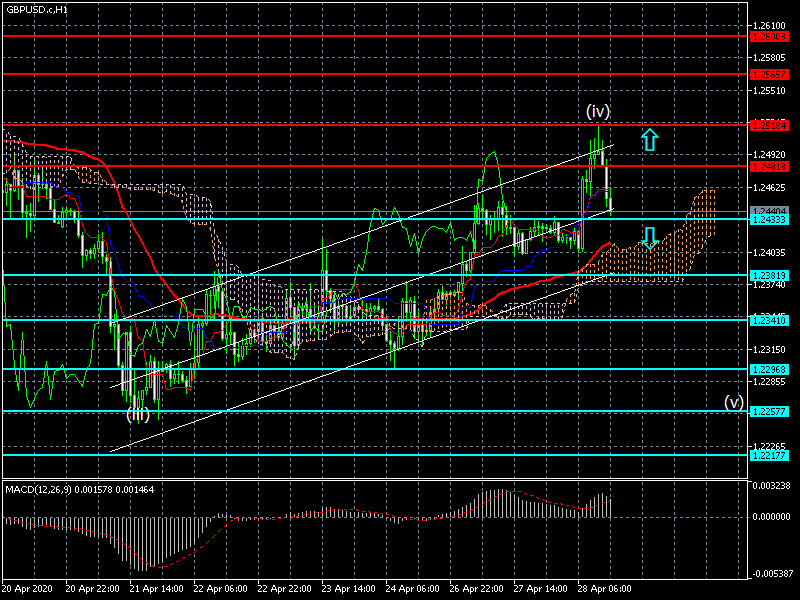This screenshot has width=800, height=600.
Task: Click the 1.23740 price scale value
Action: [x=769, y=285]
